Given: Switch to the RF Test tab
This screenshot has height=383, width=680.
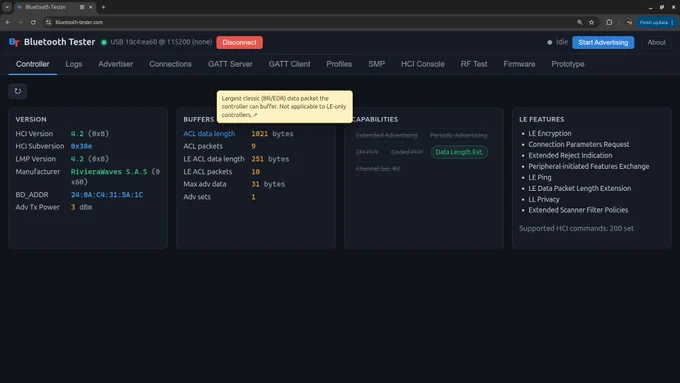Looking at the screenshot, I should (x=474, y=64).
